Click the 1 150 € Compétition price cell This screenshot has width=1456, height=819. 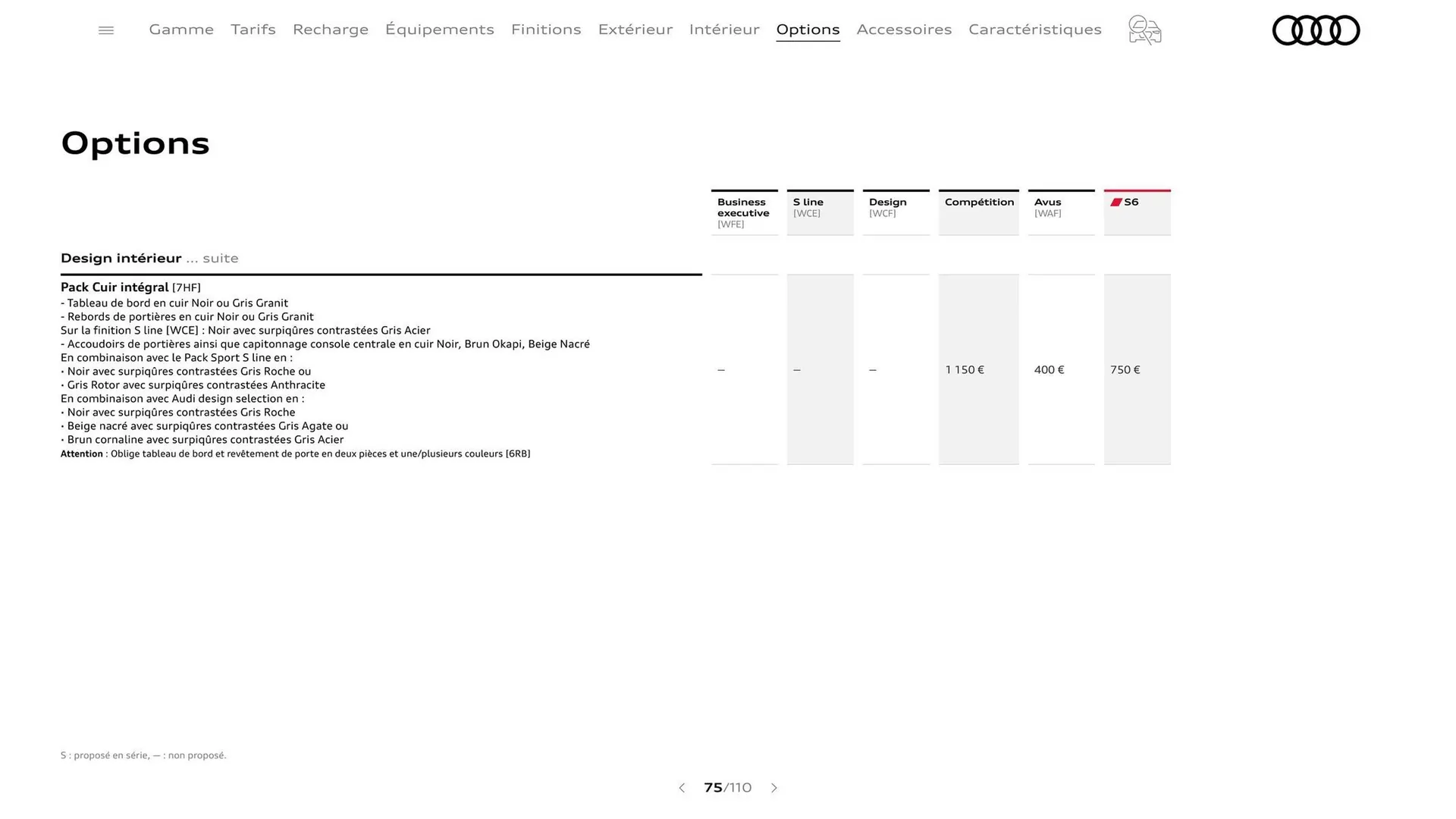964,370
